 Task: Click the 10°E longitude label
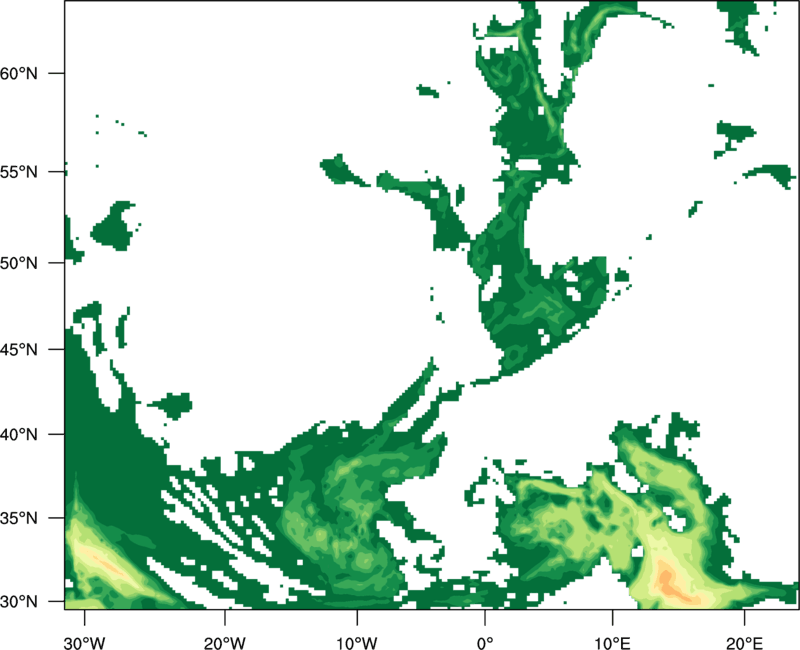613,643
